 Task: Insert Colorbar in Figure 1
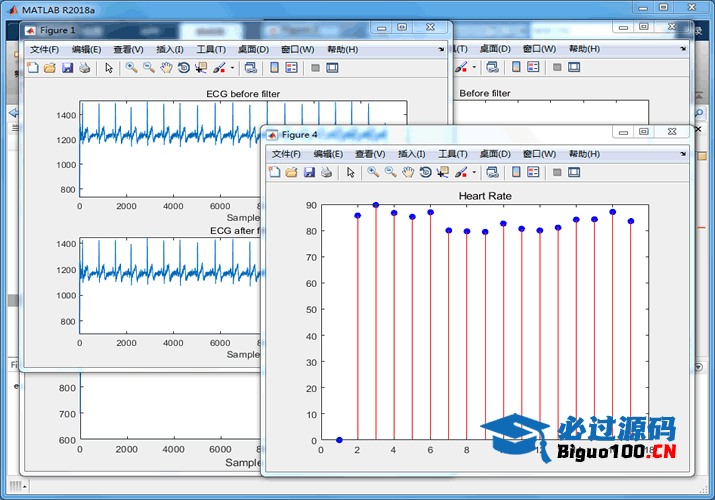point(275,68)
